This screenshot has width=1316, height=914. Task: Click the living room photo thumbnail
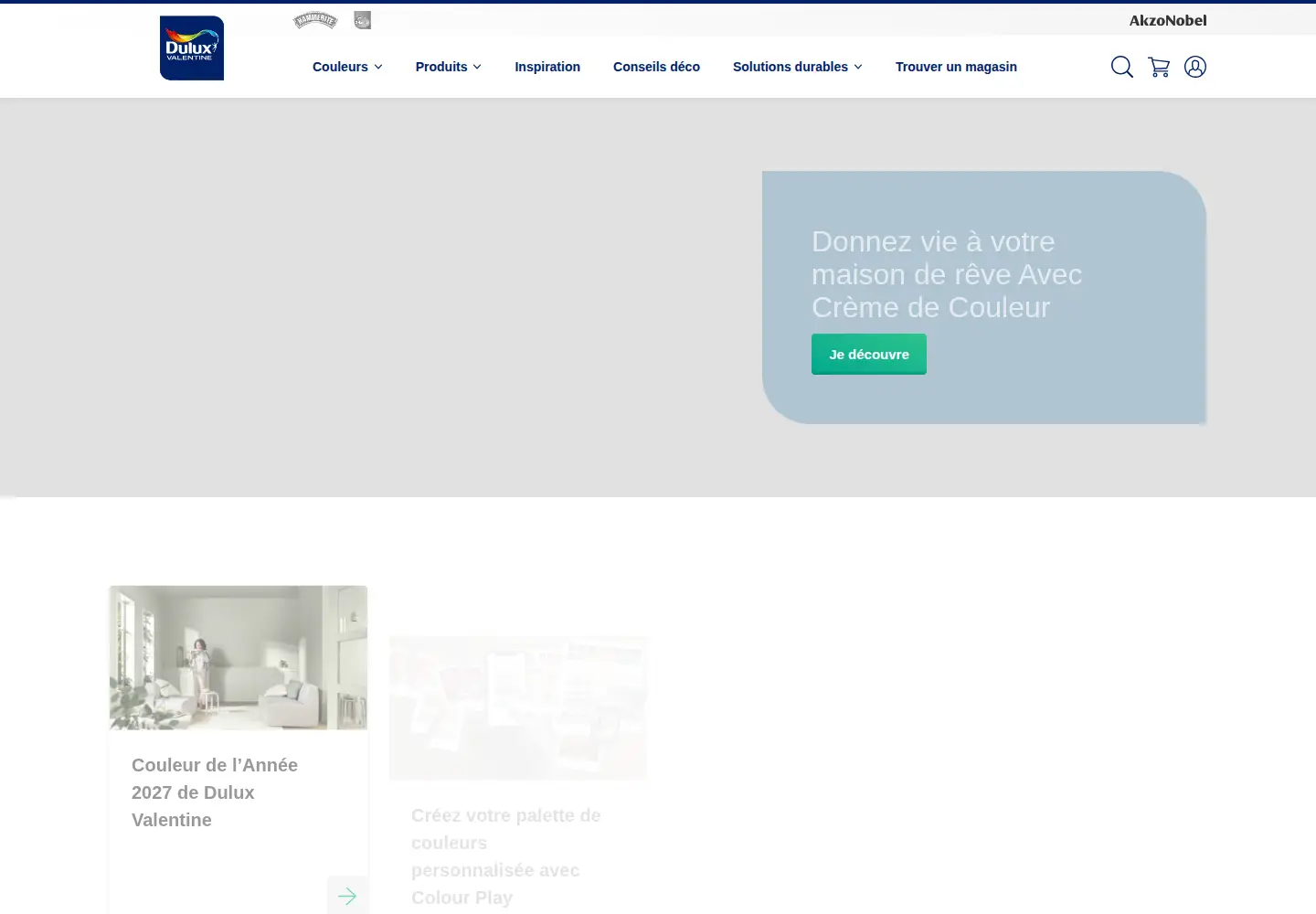point(239,658)
